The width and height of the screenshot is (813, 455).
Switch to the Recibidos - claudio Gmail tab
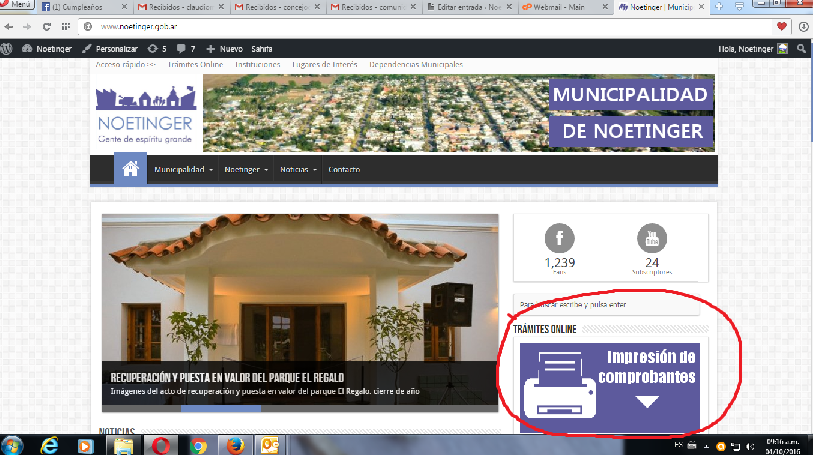[181, 7]
